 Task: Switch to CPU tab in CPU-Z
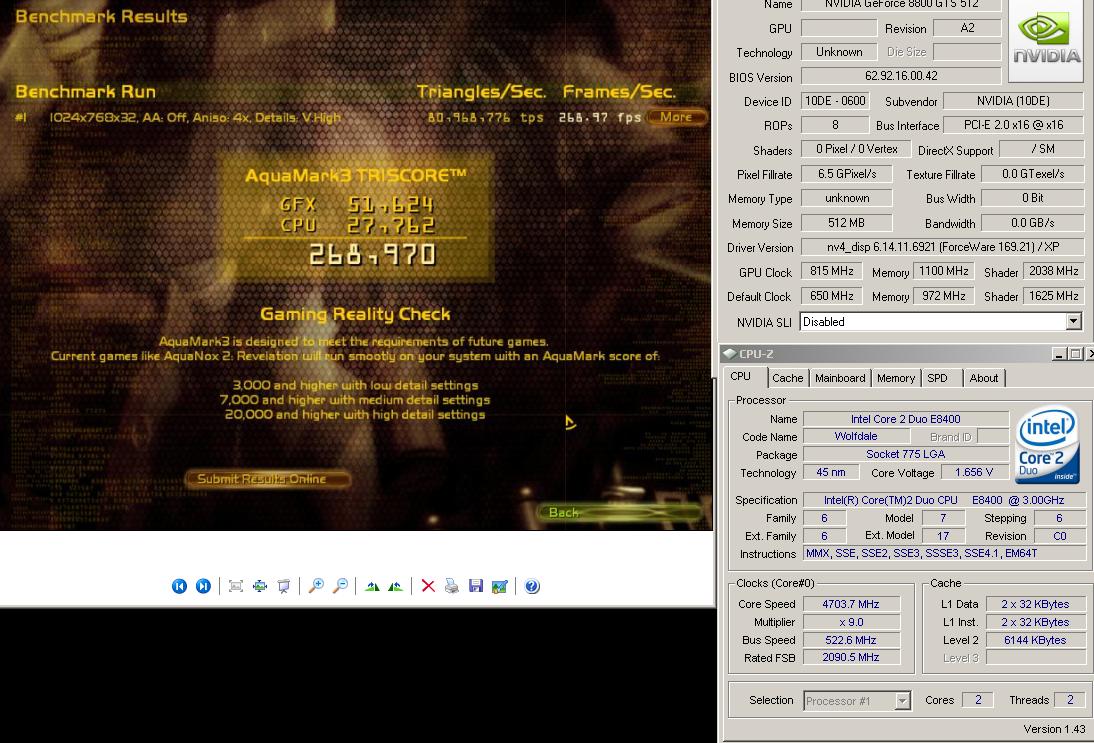click(740, 377)
